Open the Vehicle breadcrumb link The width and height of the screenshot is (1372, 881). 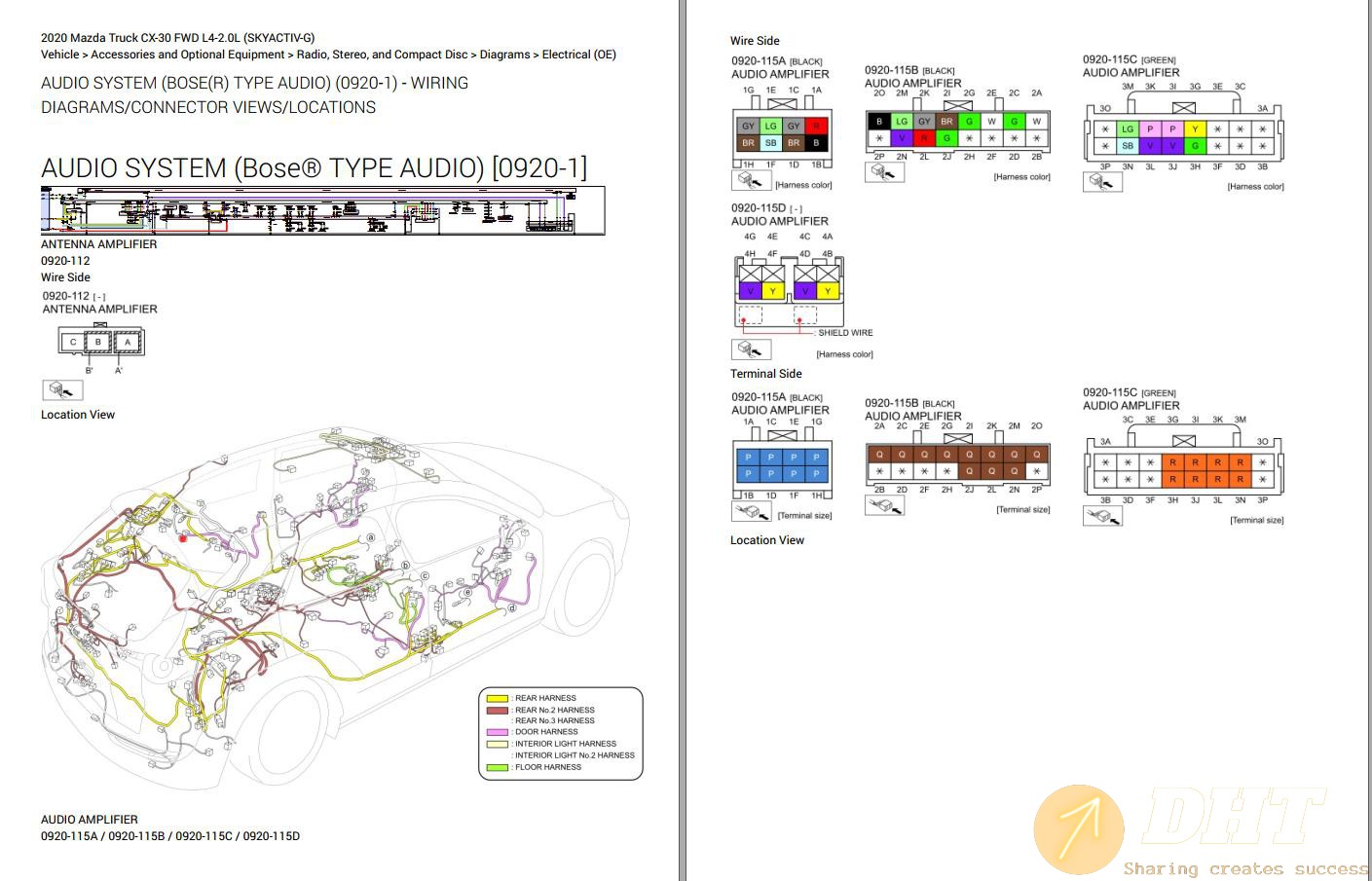click(x=60, y=55)
